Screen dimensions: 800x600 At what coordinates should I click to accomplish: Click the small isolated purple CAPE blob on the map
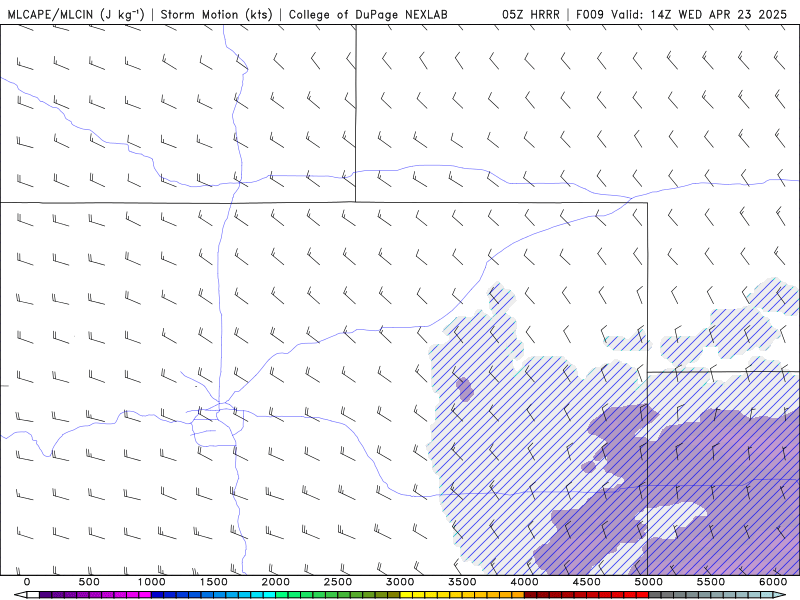click(464, 389)
